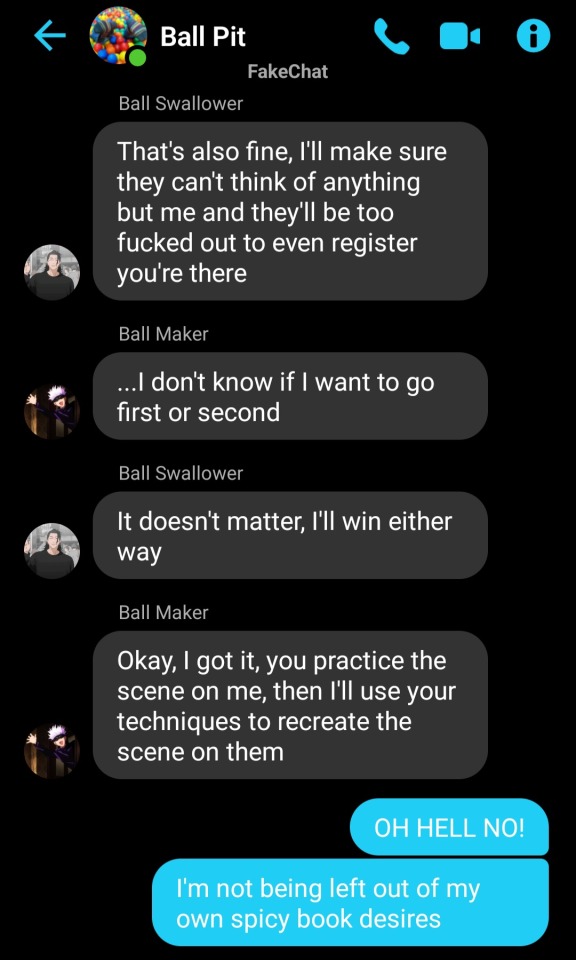The height and width of the screenshot is (960, 576).
Task: Open the Ball Pit group avatar
Action: coord(118,36)
